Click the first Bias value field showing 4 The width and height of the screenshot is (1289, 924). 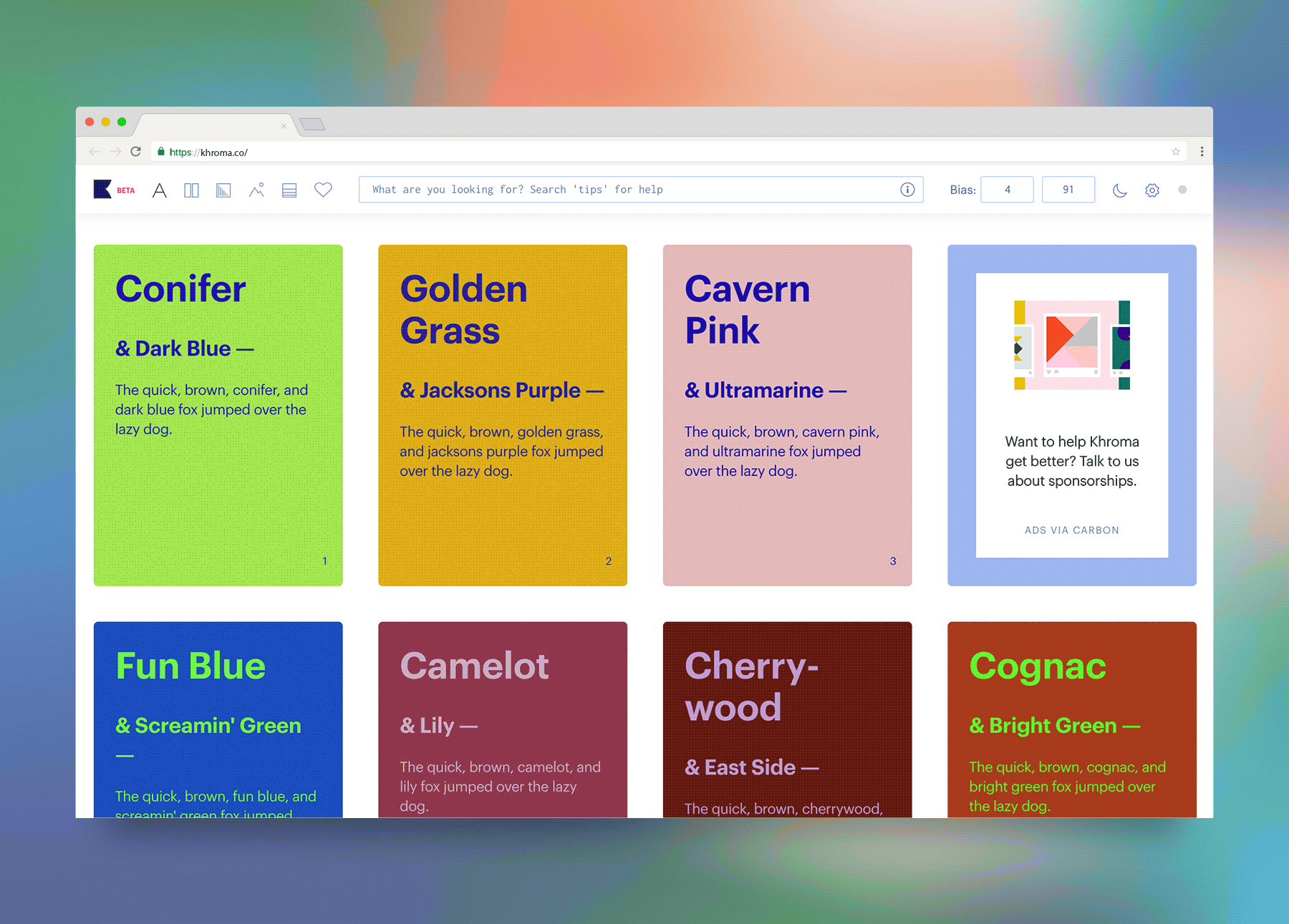click(x=1007, y=190)
